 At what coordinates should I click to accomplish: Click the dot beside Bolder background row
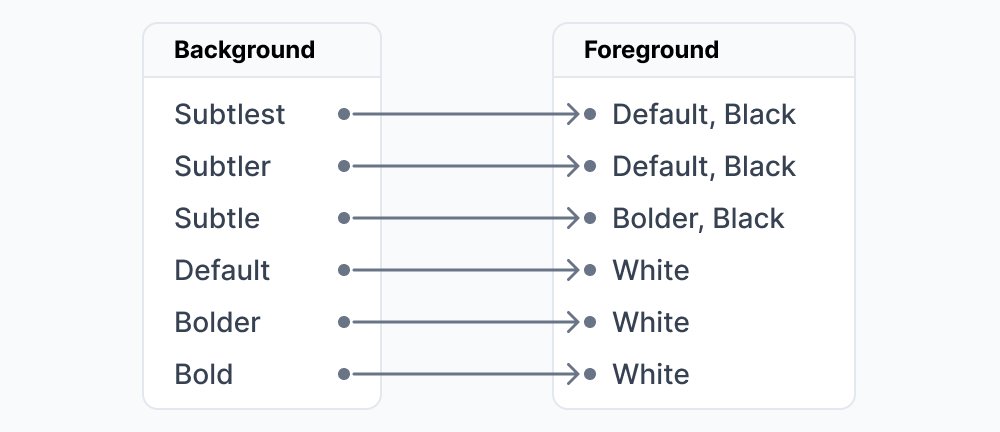(x=344, y=322)
